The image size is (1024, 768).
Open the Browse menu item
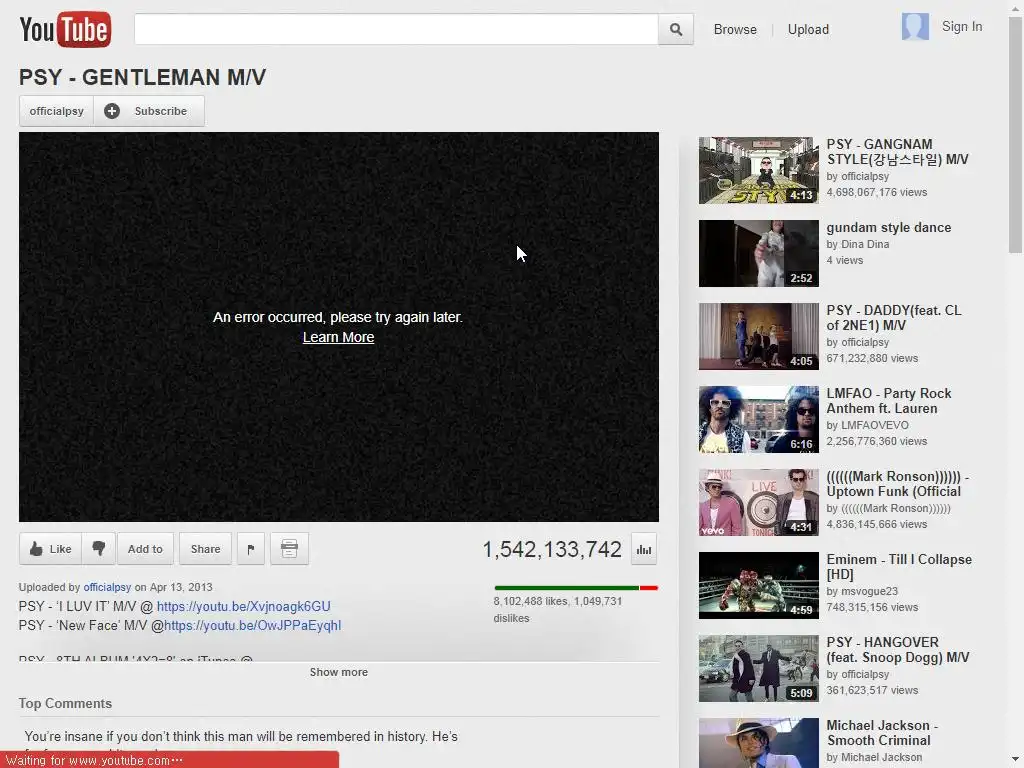click(x=735, y=29)
